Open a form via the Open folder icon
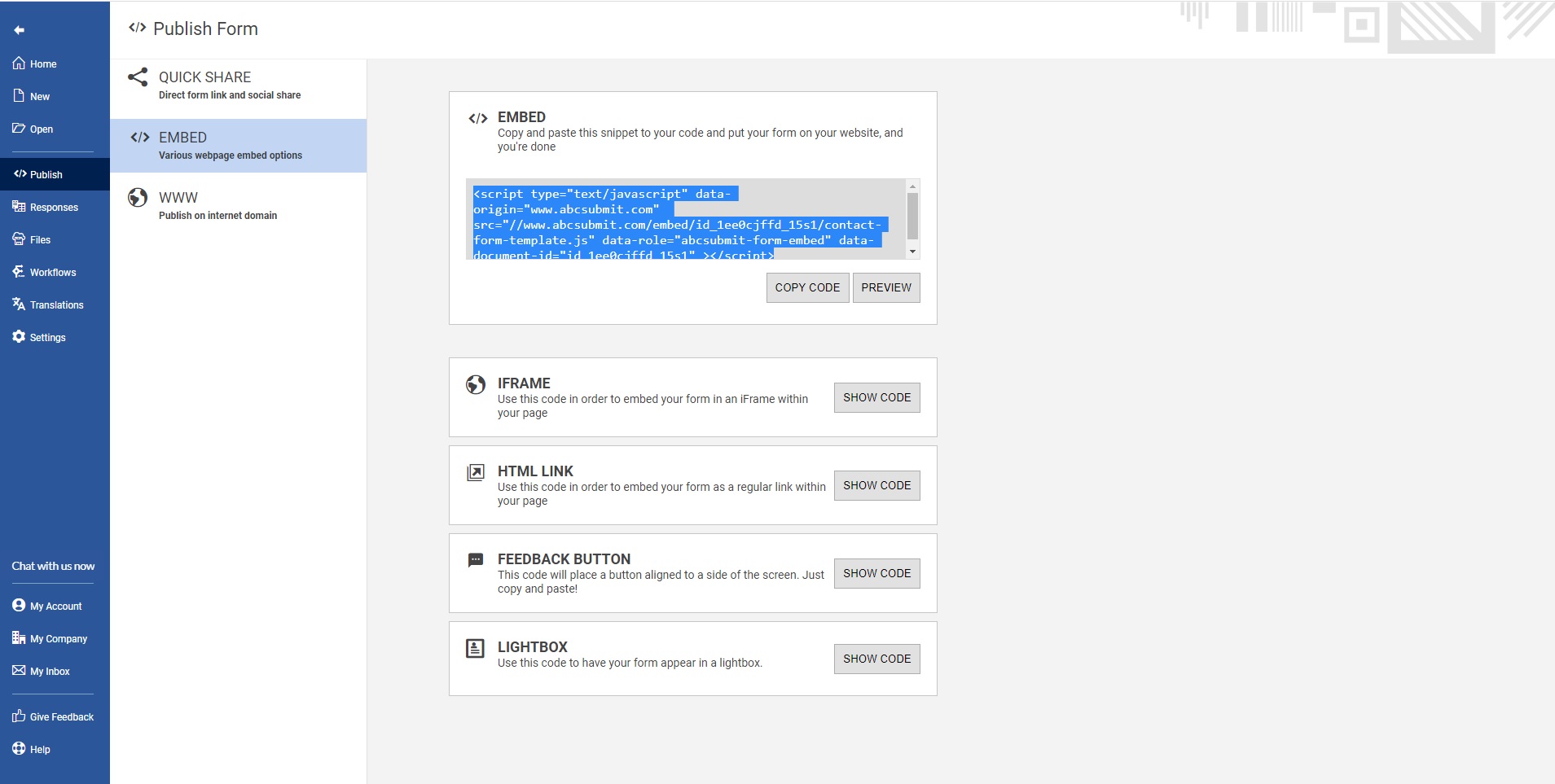The width and height of the screenshot is (1555, 784). [19, 128]
